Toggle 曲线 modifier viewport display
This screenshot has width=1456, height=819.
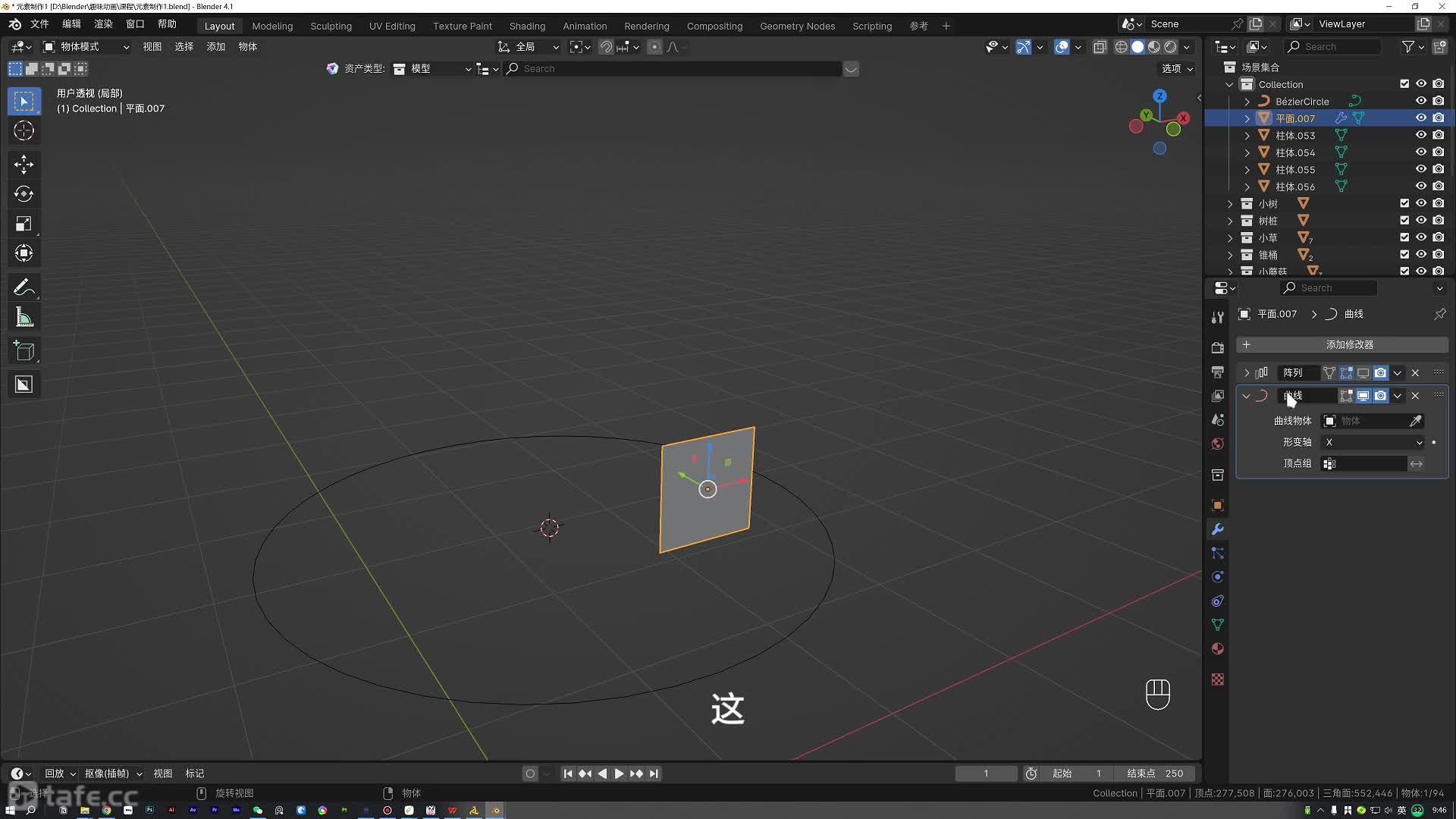click(1363, 396)
